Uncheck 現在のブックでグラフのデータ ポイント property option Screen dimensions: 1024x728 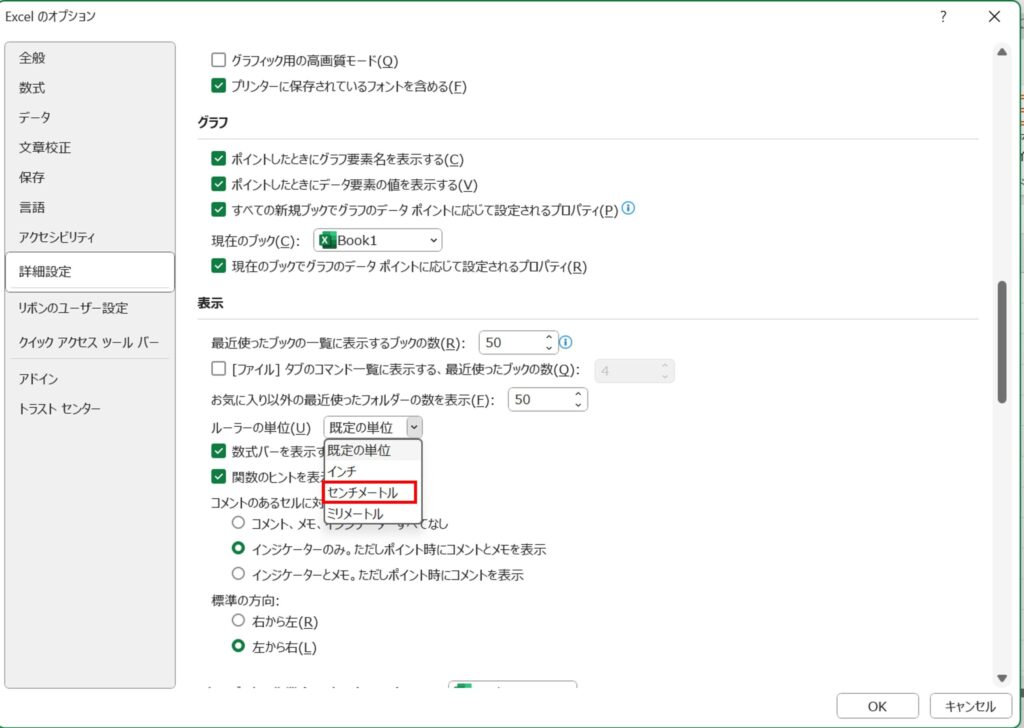(x=219, y=266)
